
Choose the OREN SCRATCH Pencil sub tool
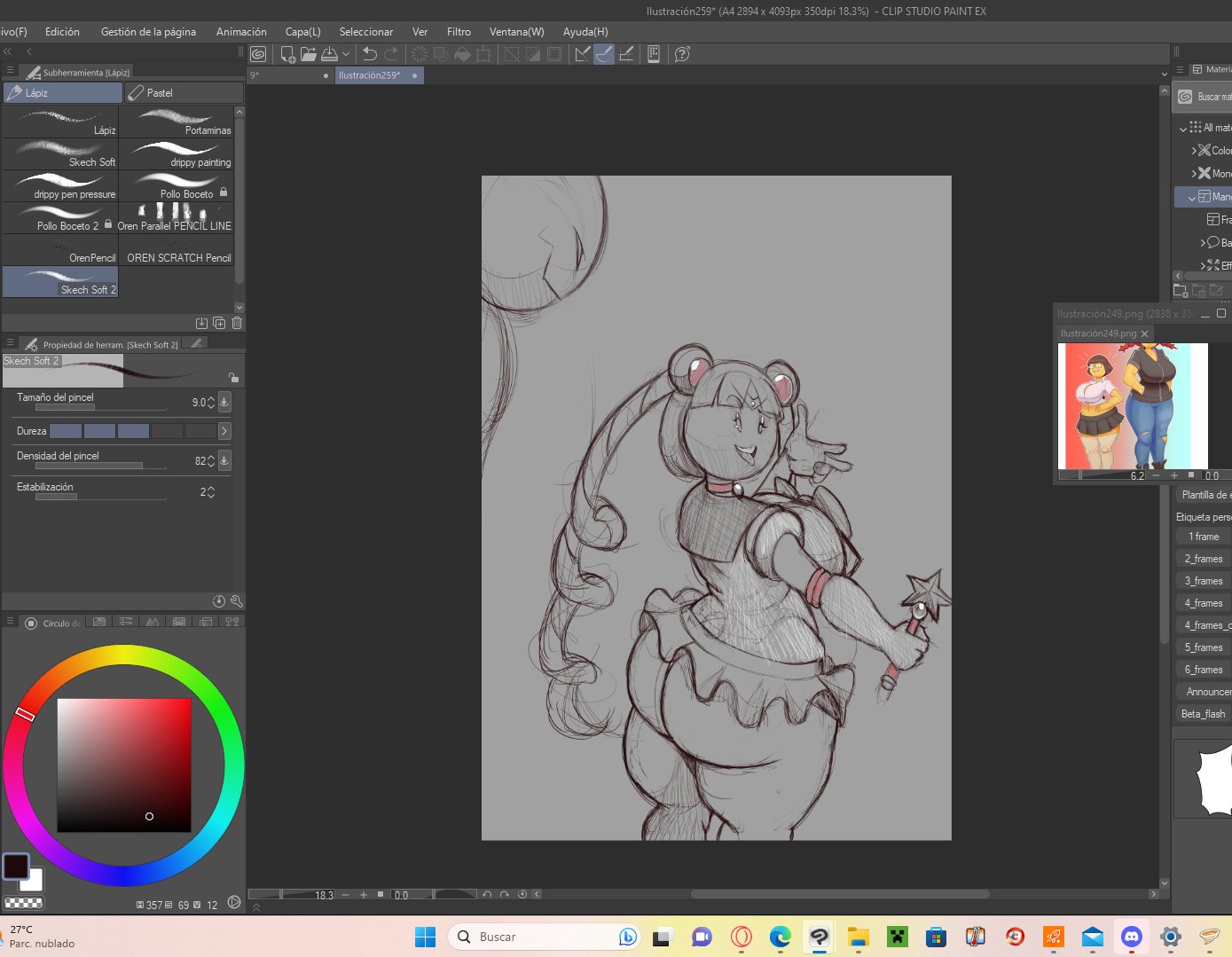coord(176,250)
